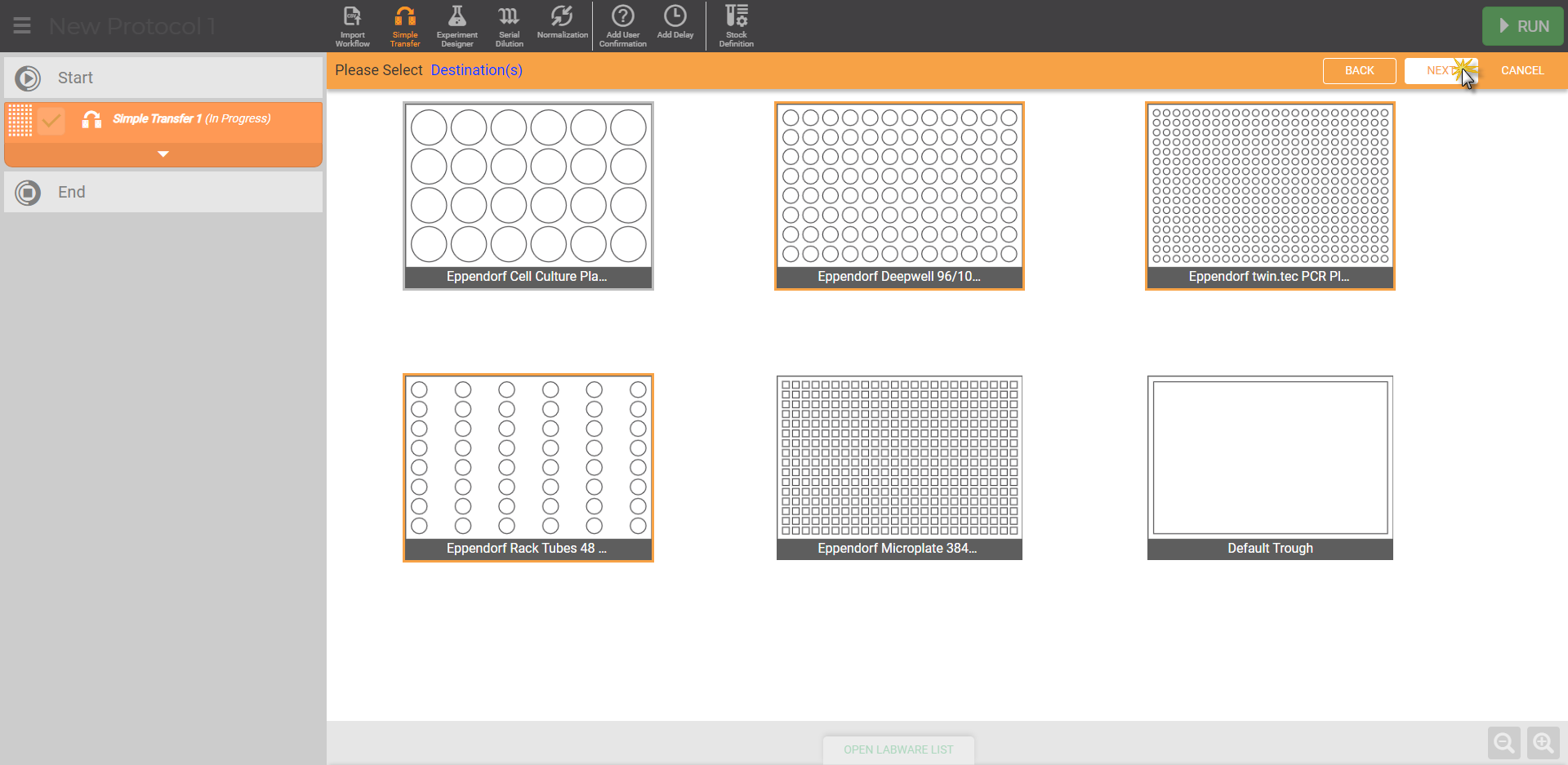The width and height of the screenshot is (1568, 765).
Task: Click the Start play icon
Action: tap(28, 78)
